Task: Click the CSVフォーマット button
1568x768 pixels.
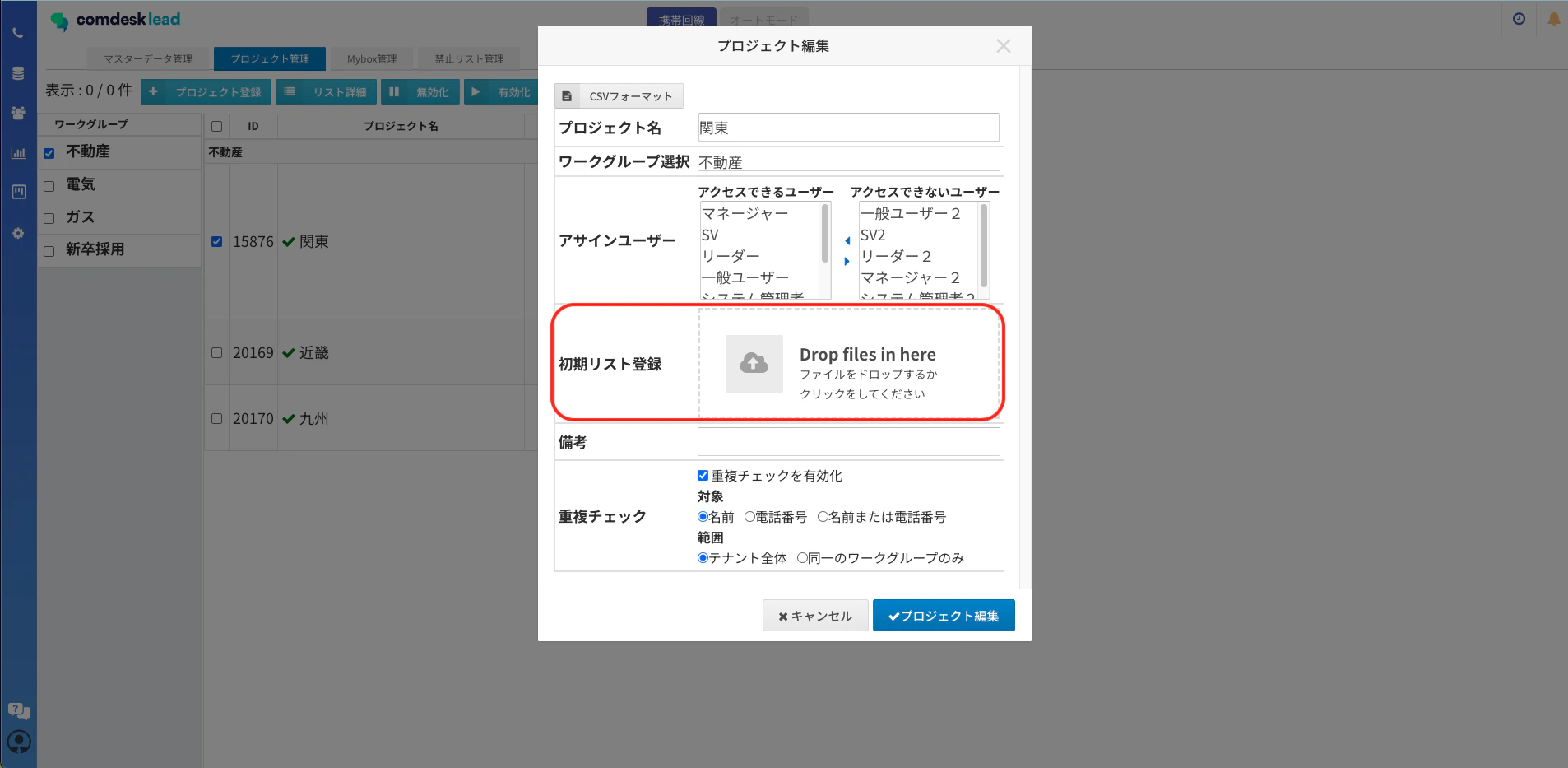Action: (x=619, y=96)
